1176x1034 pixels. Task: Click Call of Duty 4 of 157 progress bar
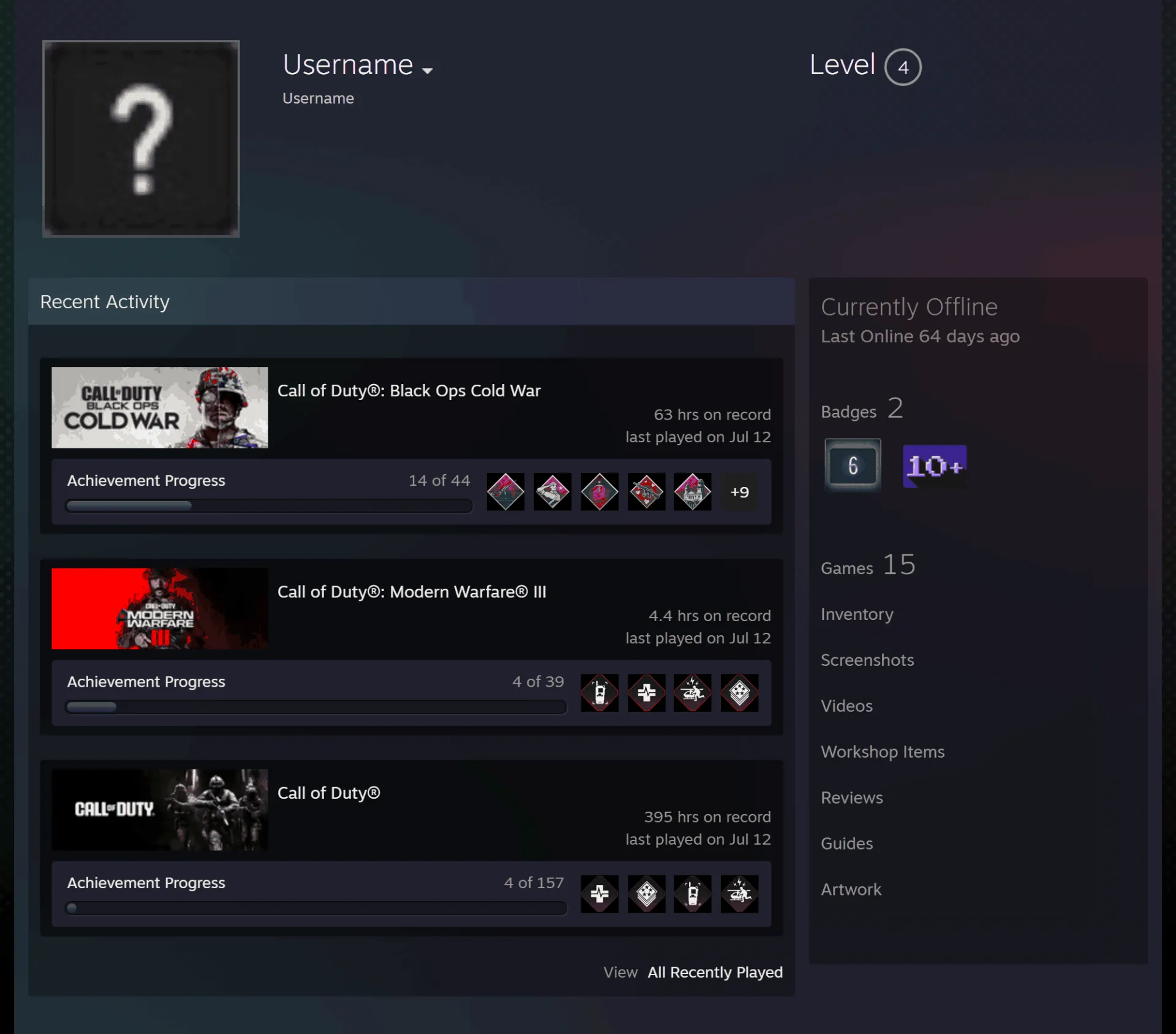pyautogui.click(x=316, y=908)
